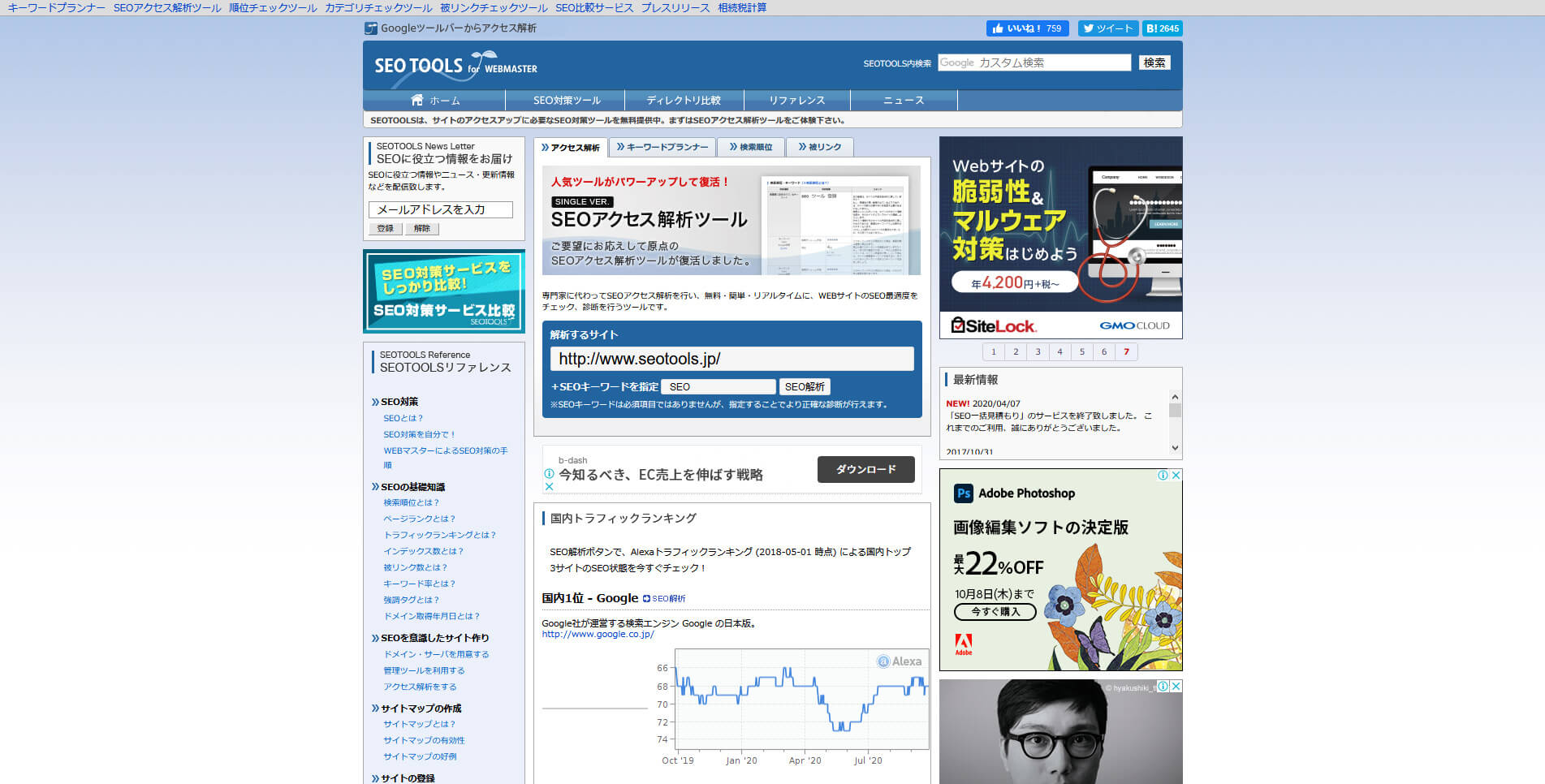
Task: Click top link SEO比較サービス
Action: click(594, 8)
